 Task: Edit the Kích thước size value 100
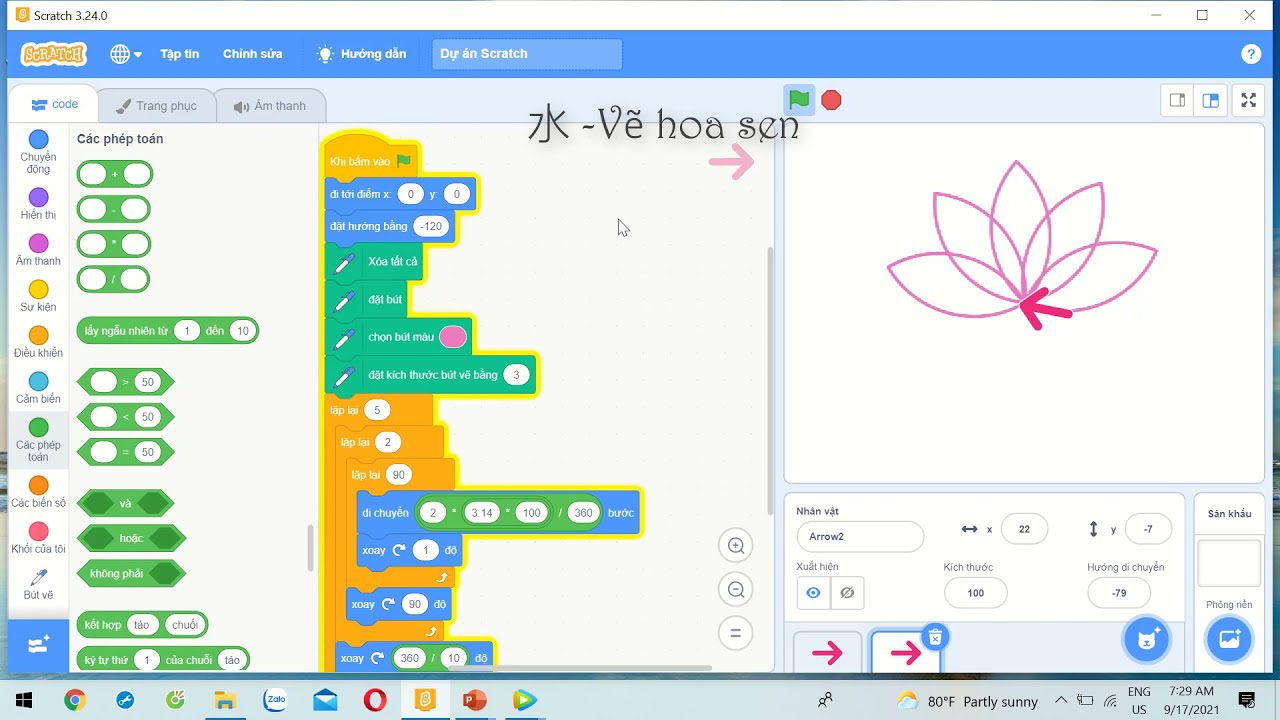click(975, 593)
